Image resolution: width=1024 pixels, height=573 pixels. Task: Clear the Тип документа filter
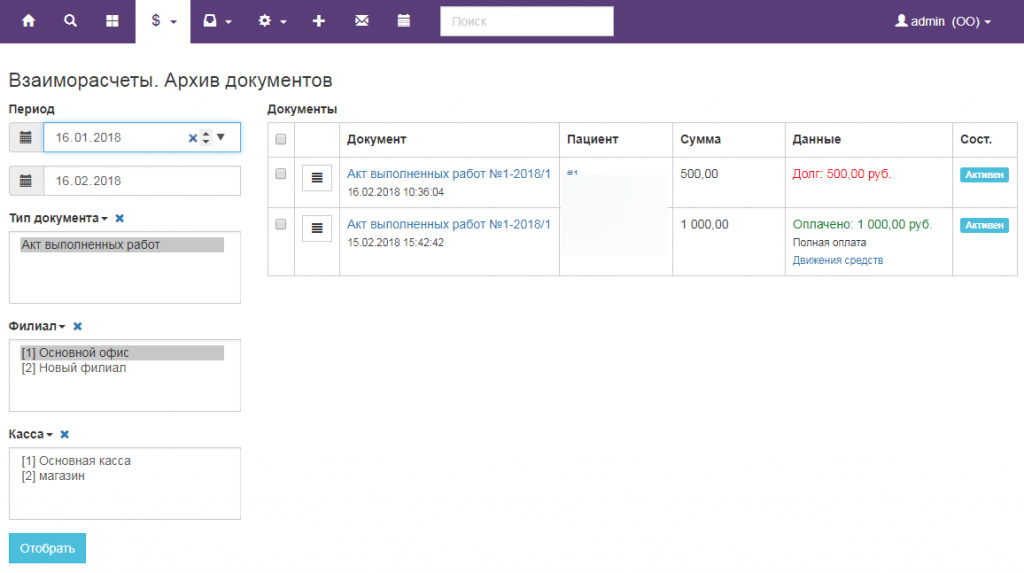pos(120,218)
